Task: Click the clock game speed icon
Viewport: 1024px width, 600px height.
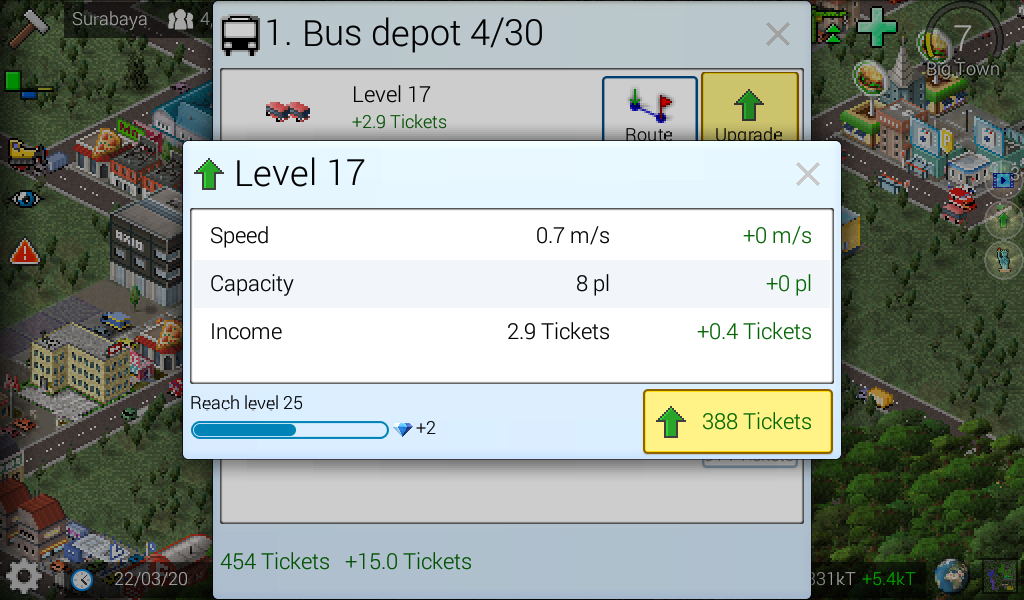Action: 82,579
